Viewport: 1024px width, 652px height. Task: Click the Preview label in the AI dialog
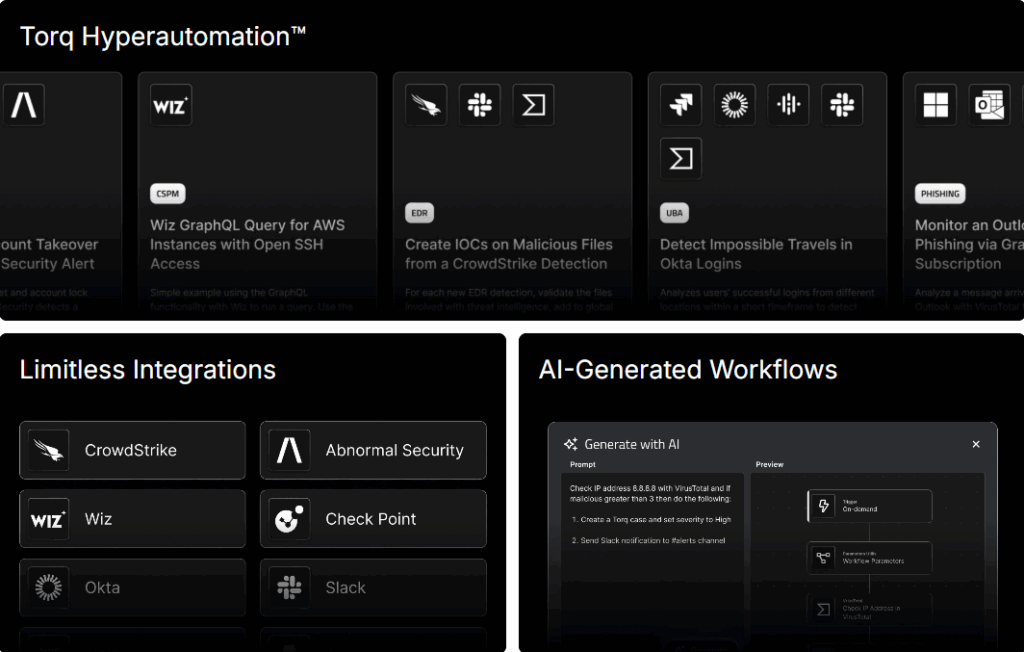click(x=769, y=465)
